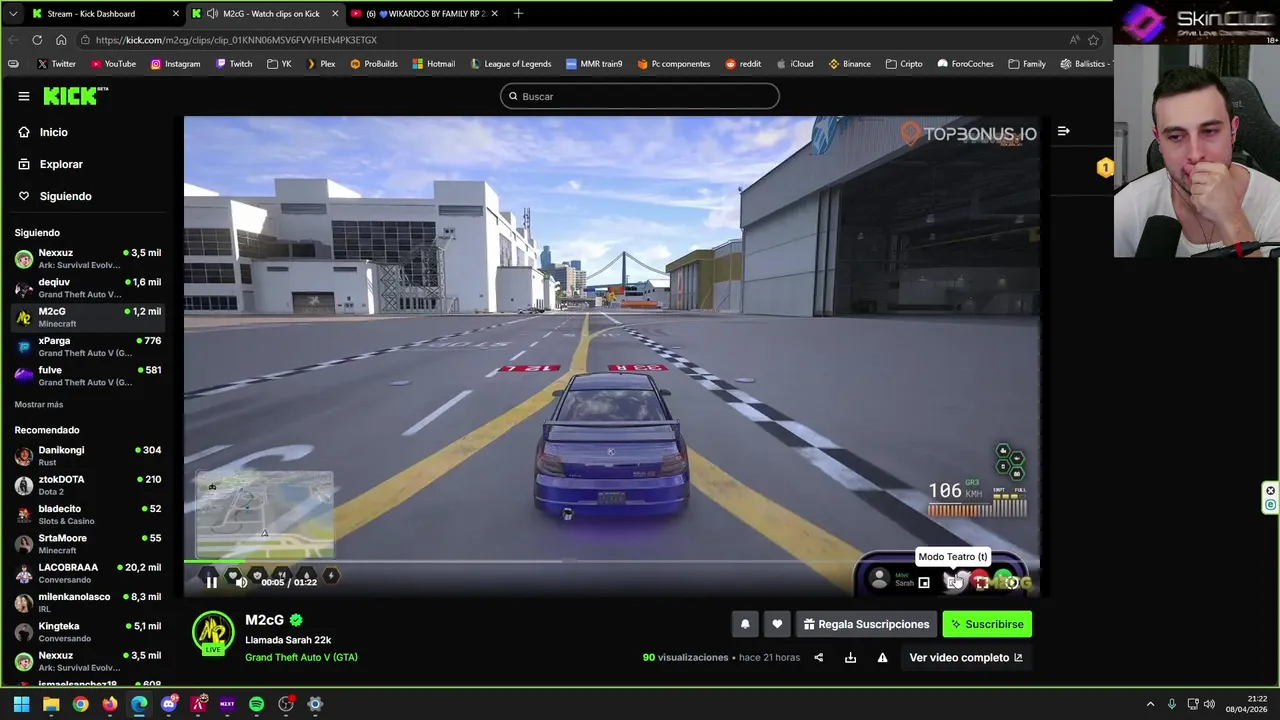Open the Family bookmarks folder
The image size is (1280, 720).
(1027, 64)
